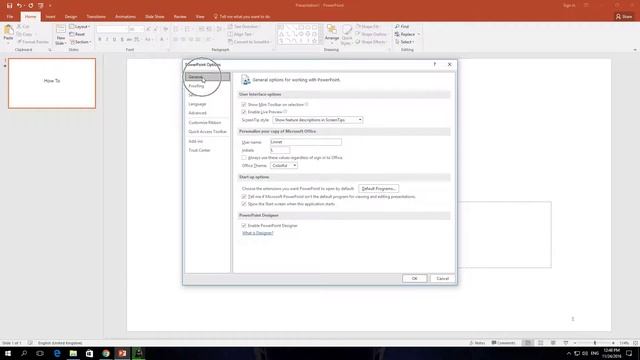Click the taskbar search magnifier icon
Viewport: 640px width, 360px height.
coord(24,353)
